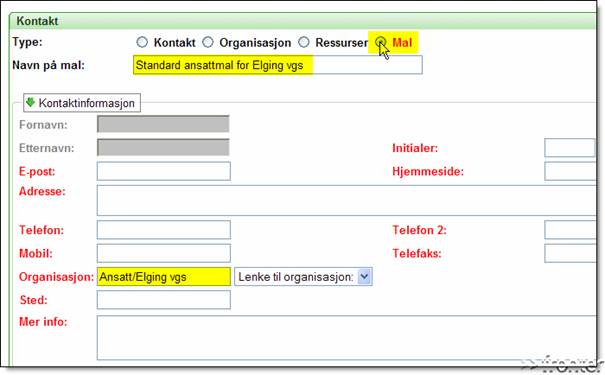Click the Hjemmeside input field

tap(570, 171)
